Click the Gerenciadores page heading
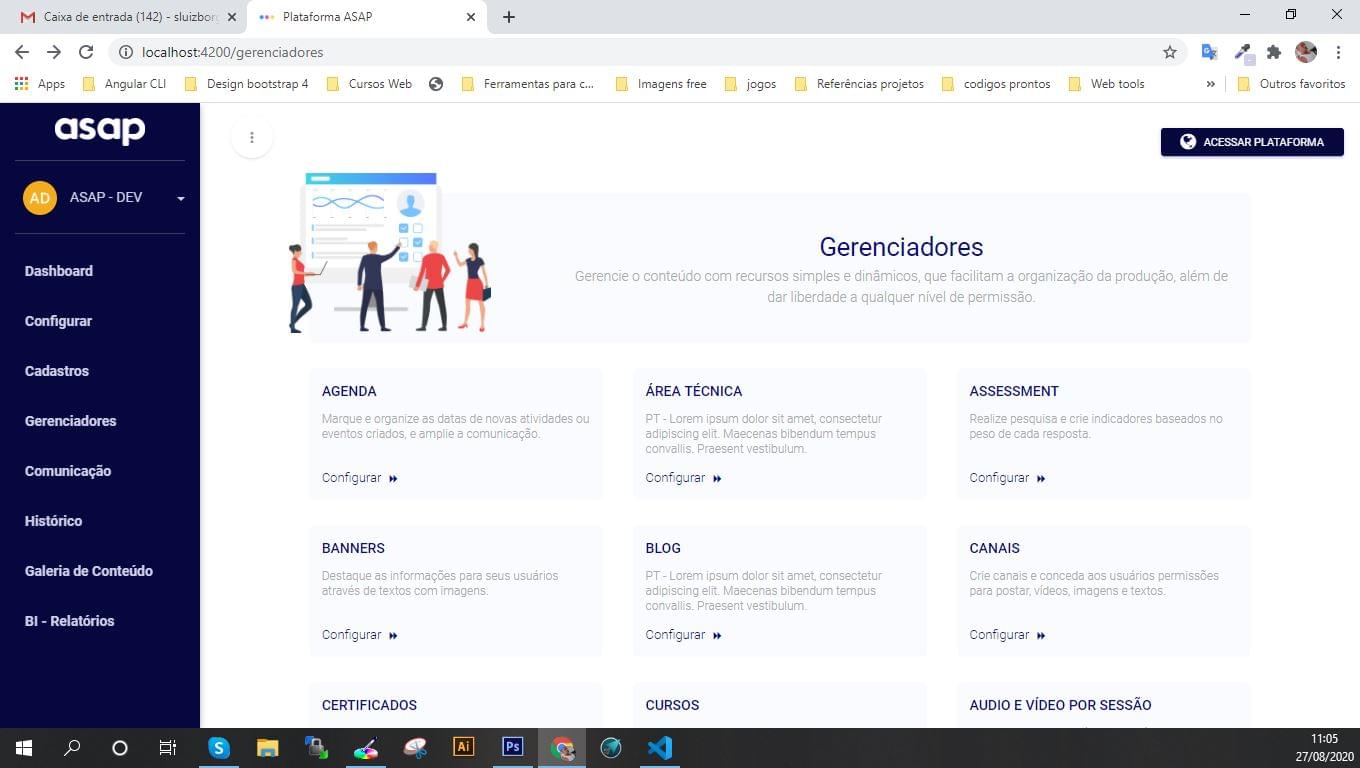The width and height of the screenshot is (1360, 768). [901, 247]
